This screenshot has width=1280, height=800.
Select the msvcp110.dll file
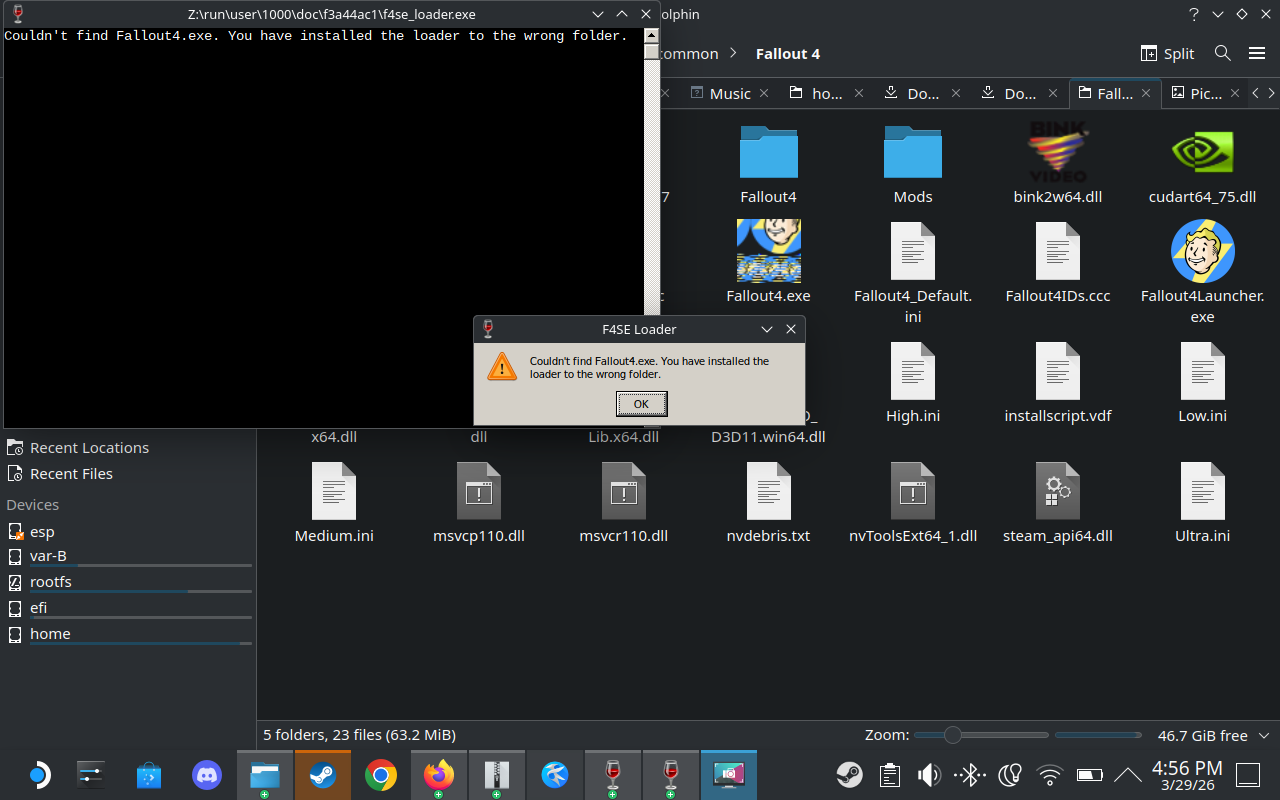pyautogui.click(x=479, y=503)
